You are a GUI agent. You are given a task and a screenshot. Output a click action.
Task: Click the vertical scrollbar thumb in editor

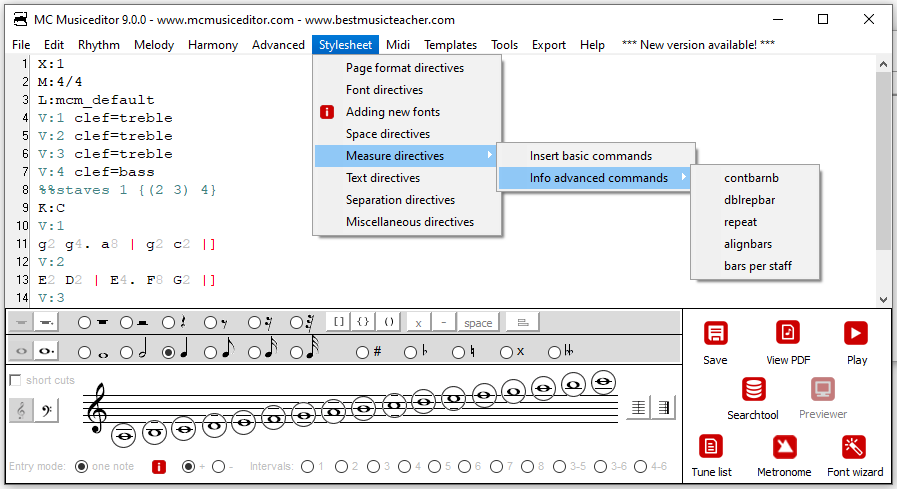point(883,161)
